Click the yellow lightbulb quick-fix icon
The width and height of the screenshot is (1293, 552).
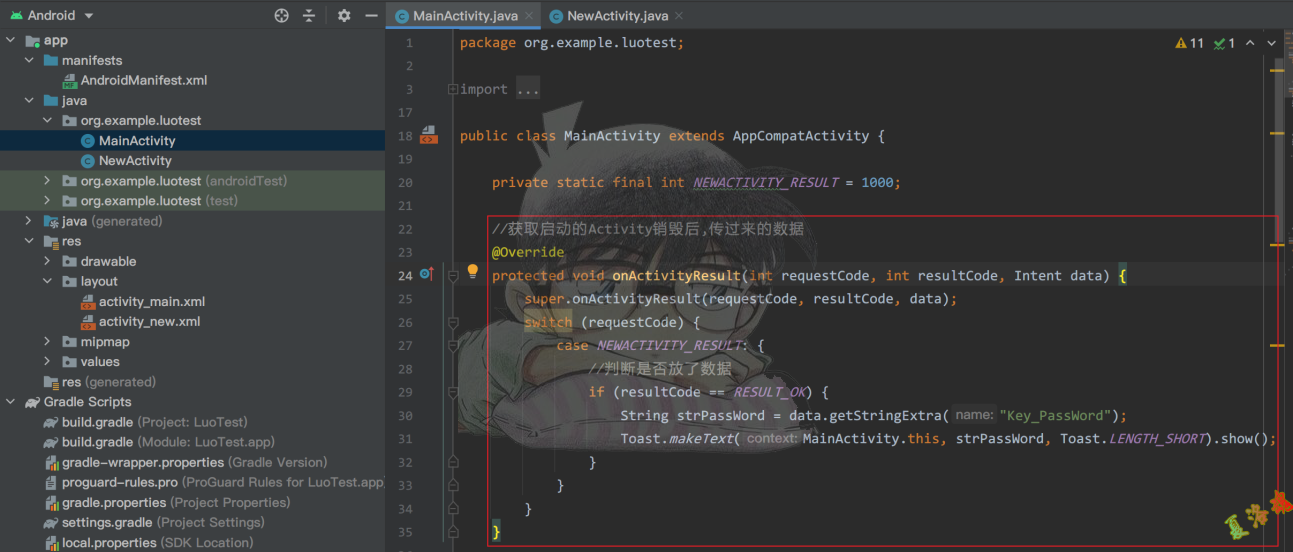tap(474, 273)
